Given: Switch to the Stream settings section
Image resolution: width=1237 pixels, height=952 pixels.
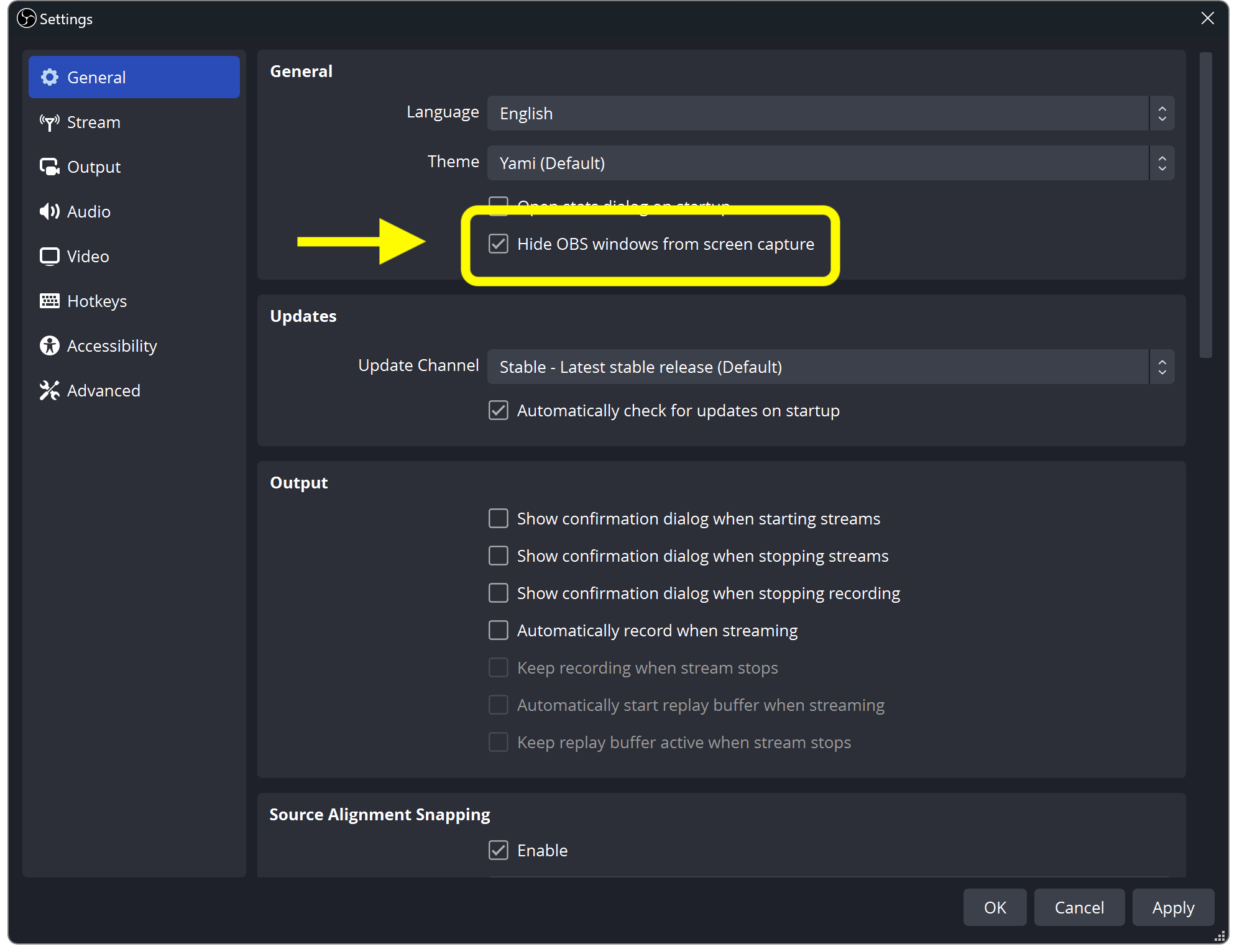Looking at the screenshot, I should pyautogui.click(x=93, y=122).
